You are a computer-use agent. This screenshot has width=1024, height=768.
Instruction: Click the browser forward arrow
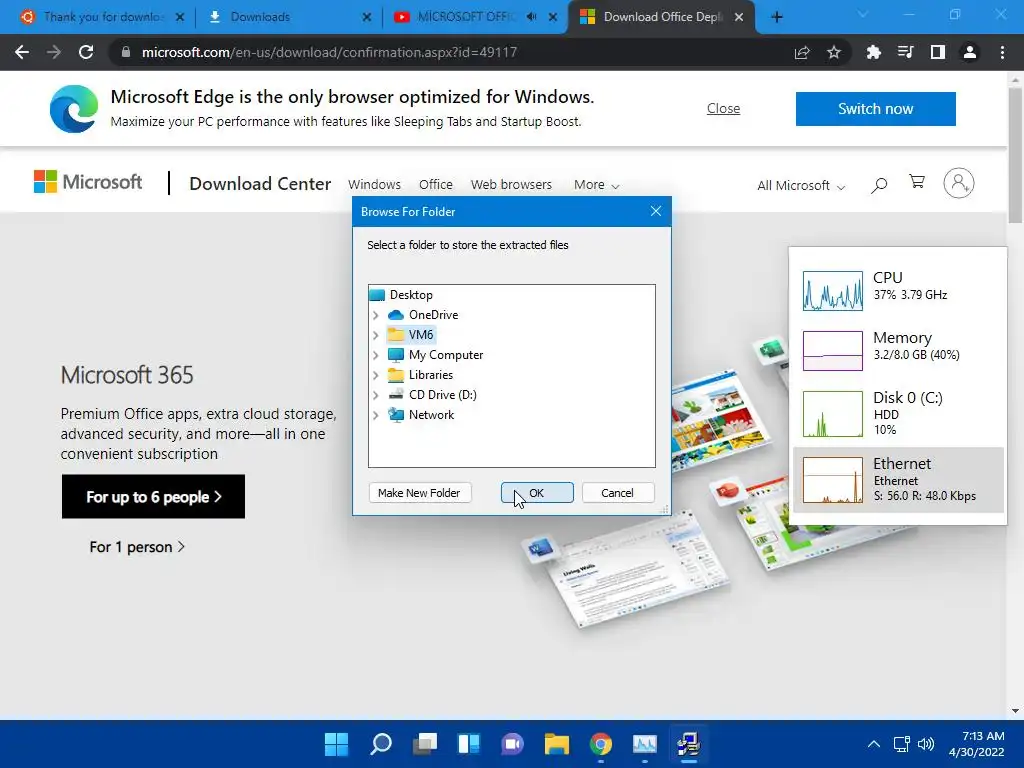(54, 52)
